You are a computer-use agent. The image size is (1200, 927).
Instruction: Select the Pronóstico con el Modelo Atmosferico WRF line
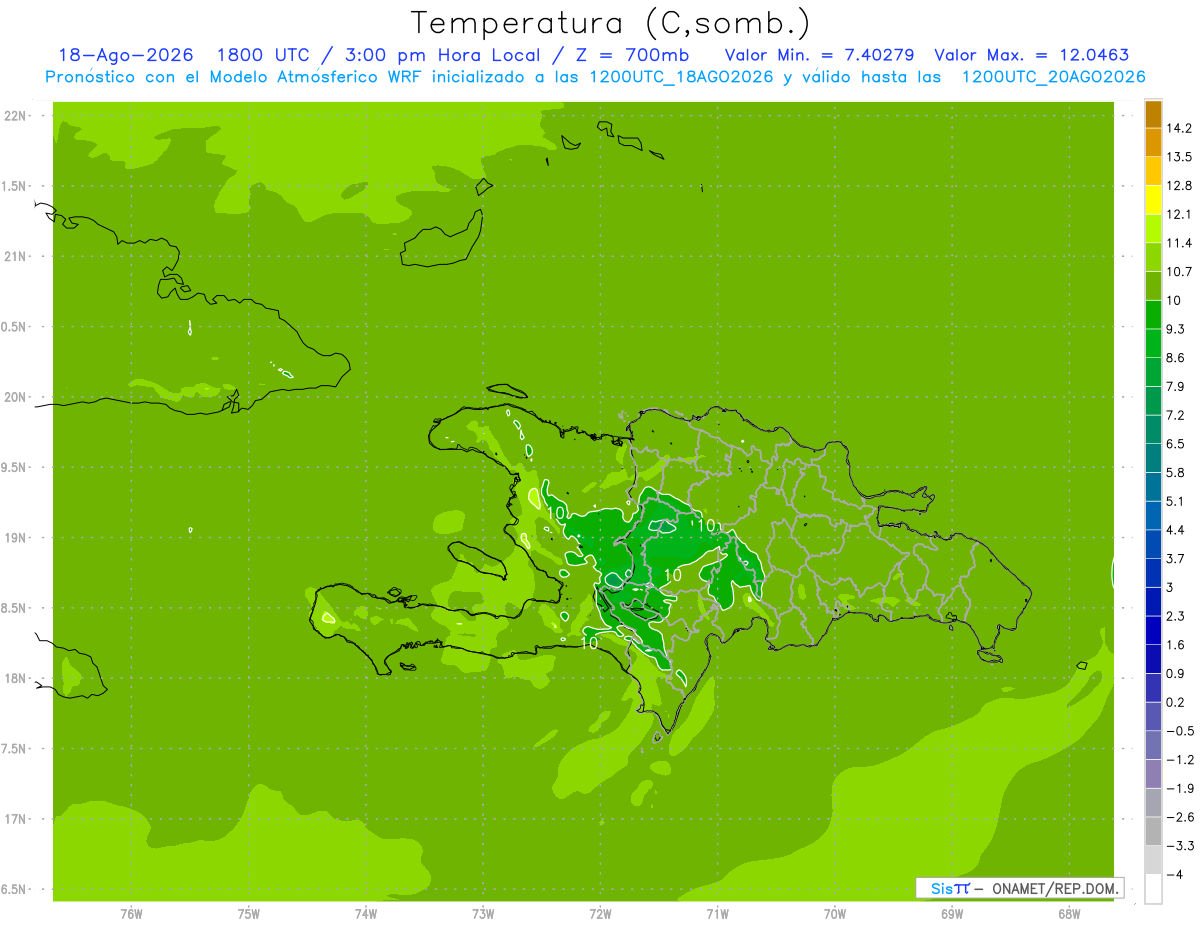coord(596,76)
